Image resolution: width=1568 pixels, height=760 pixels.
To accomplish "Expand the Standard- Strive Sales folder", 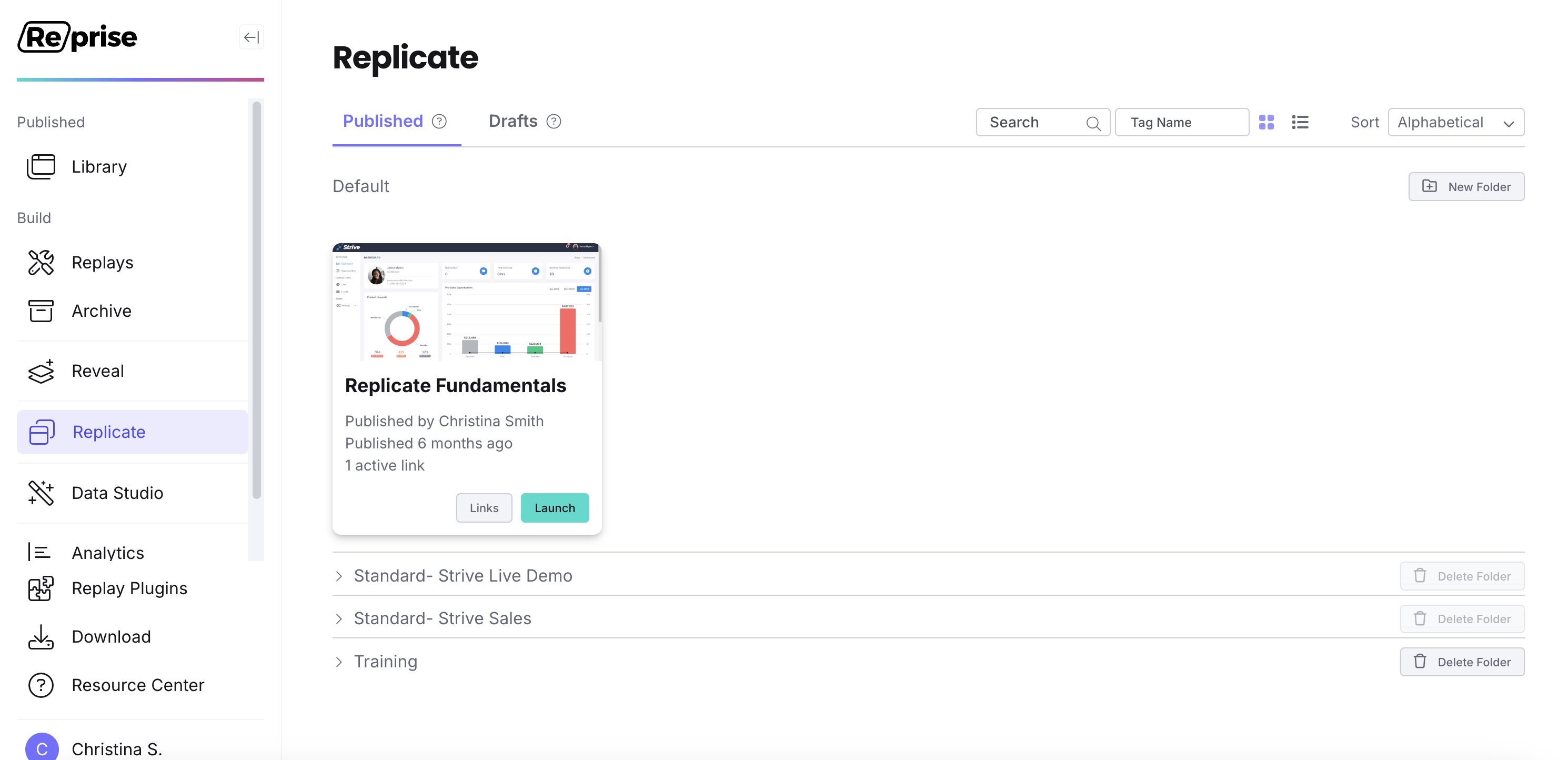I will click(x=338, y=619).
